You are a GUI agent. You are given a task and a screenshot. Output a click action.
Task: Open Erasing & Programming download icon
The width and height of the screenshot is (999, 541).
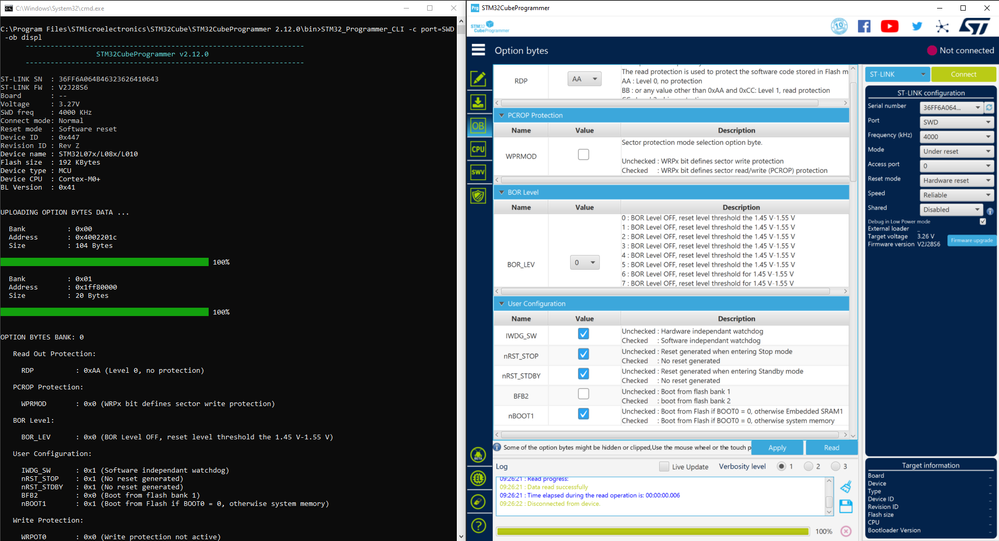click(478, 102)
